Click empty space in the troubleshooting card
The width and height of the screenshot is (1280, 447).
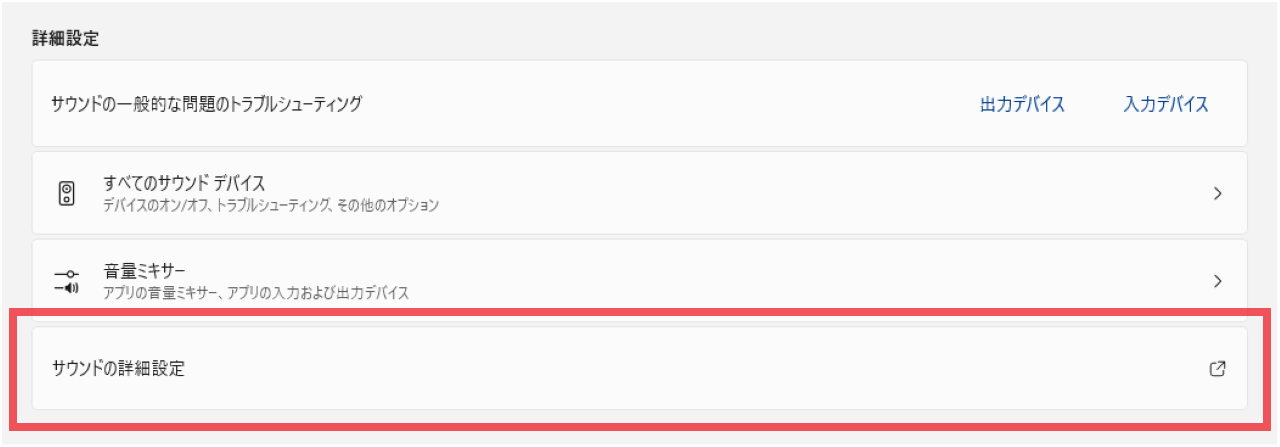coord(650,104)
